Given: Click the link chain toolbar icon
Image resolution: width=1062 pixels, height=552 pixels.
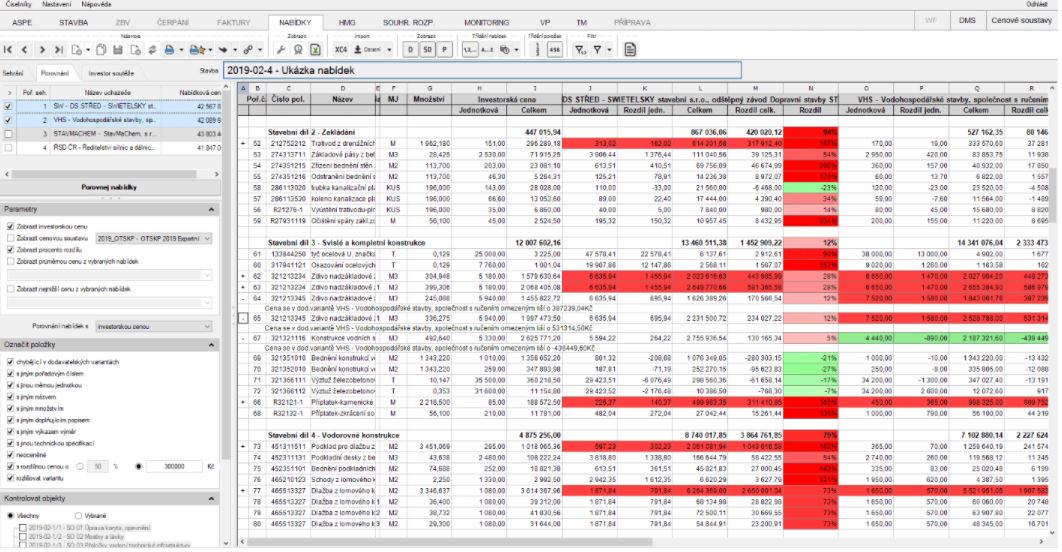Looking at the screenshot, I should (x=247, y=49).
